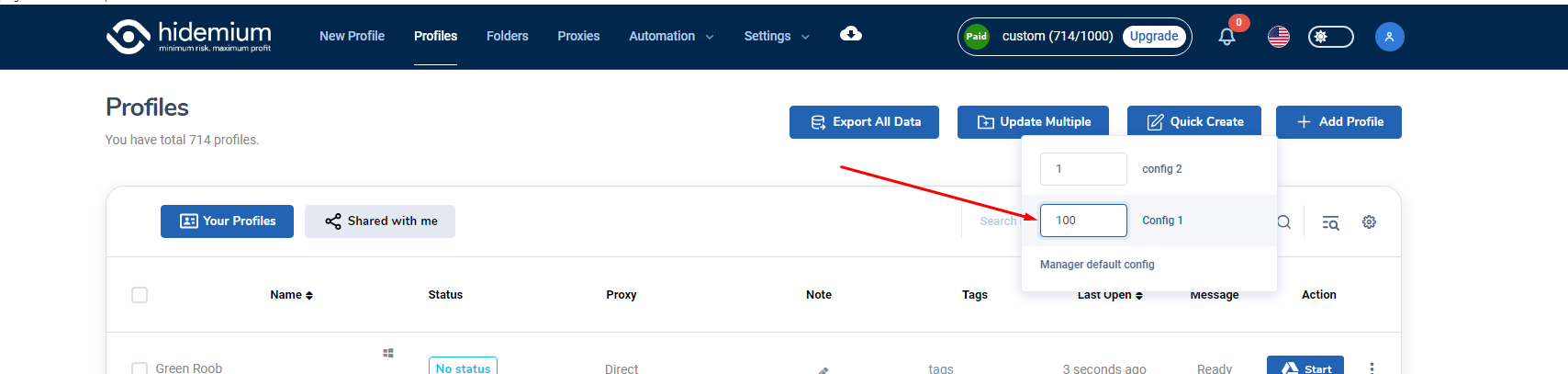Check the select-all profiles checkbox

click(140, 295)
